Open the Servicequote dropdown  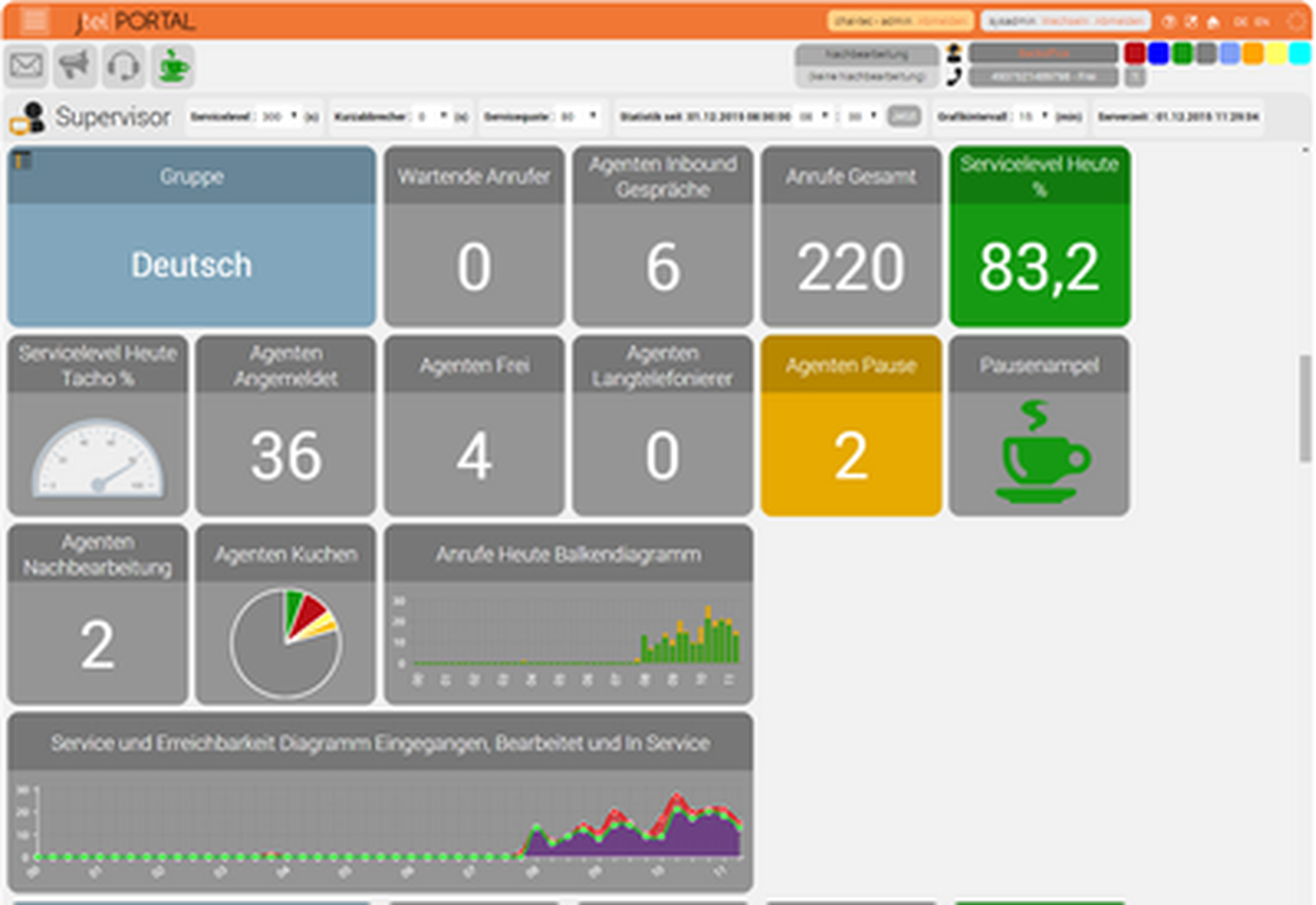point(579,116)
